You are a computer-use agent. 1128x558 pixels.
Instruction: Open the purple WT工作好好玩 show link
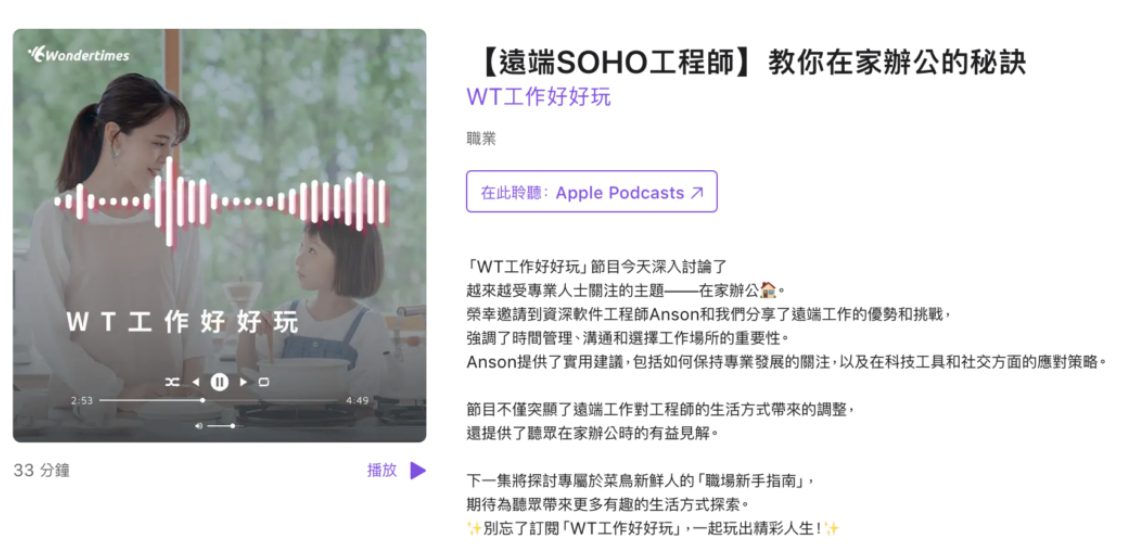coord(539,96)
